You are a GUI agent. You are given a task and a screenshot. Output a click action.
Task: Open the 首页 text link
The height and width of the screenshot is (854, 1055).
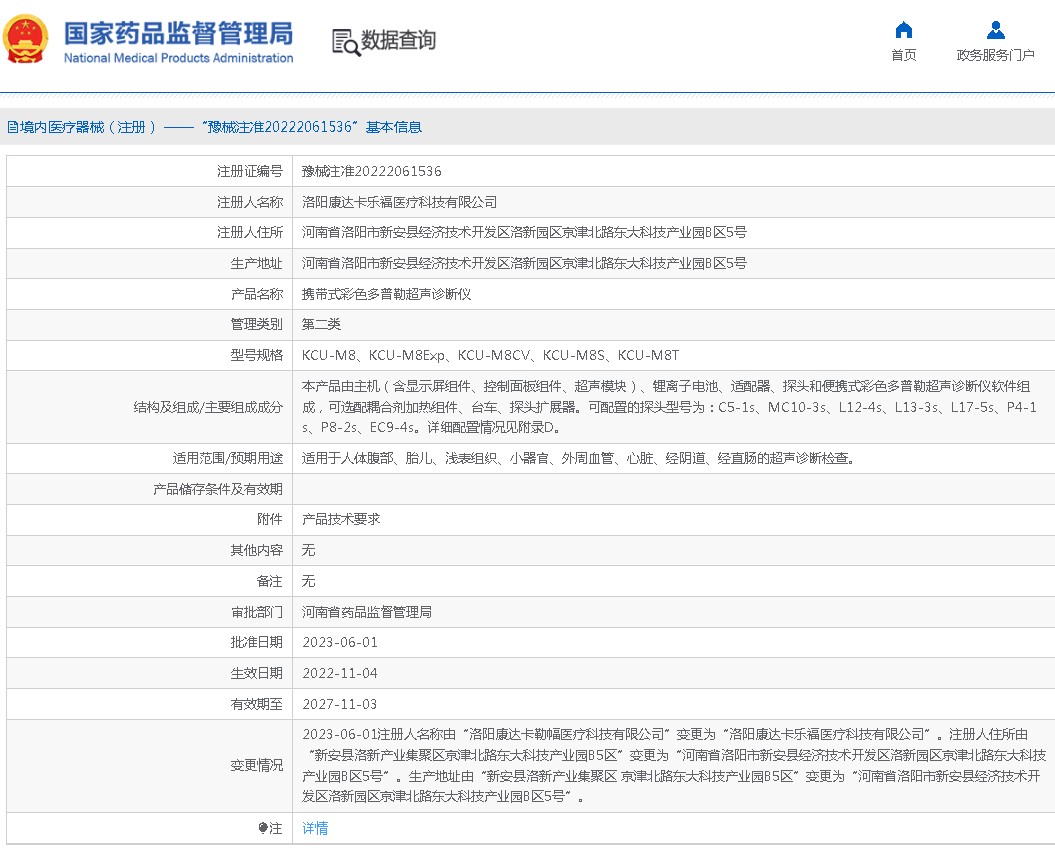click(903, 55)
